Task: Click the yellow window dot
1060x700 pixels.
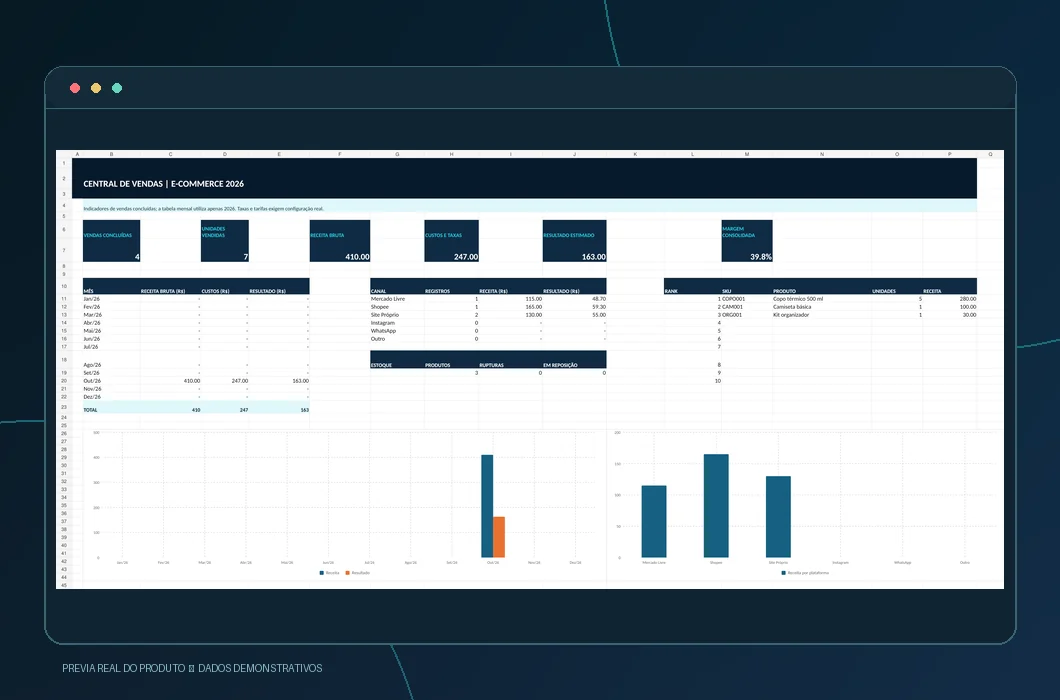Action: [x=96, y=88]
